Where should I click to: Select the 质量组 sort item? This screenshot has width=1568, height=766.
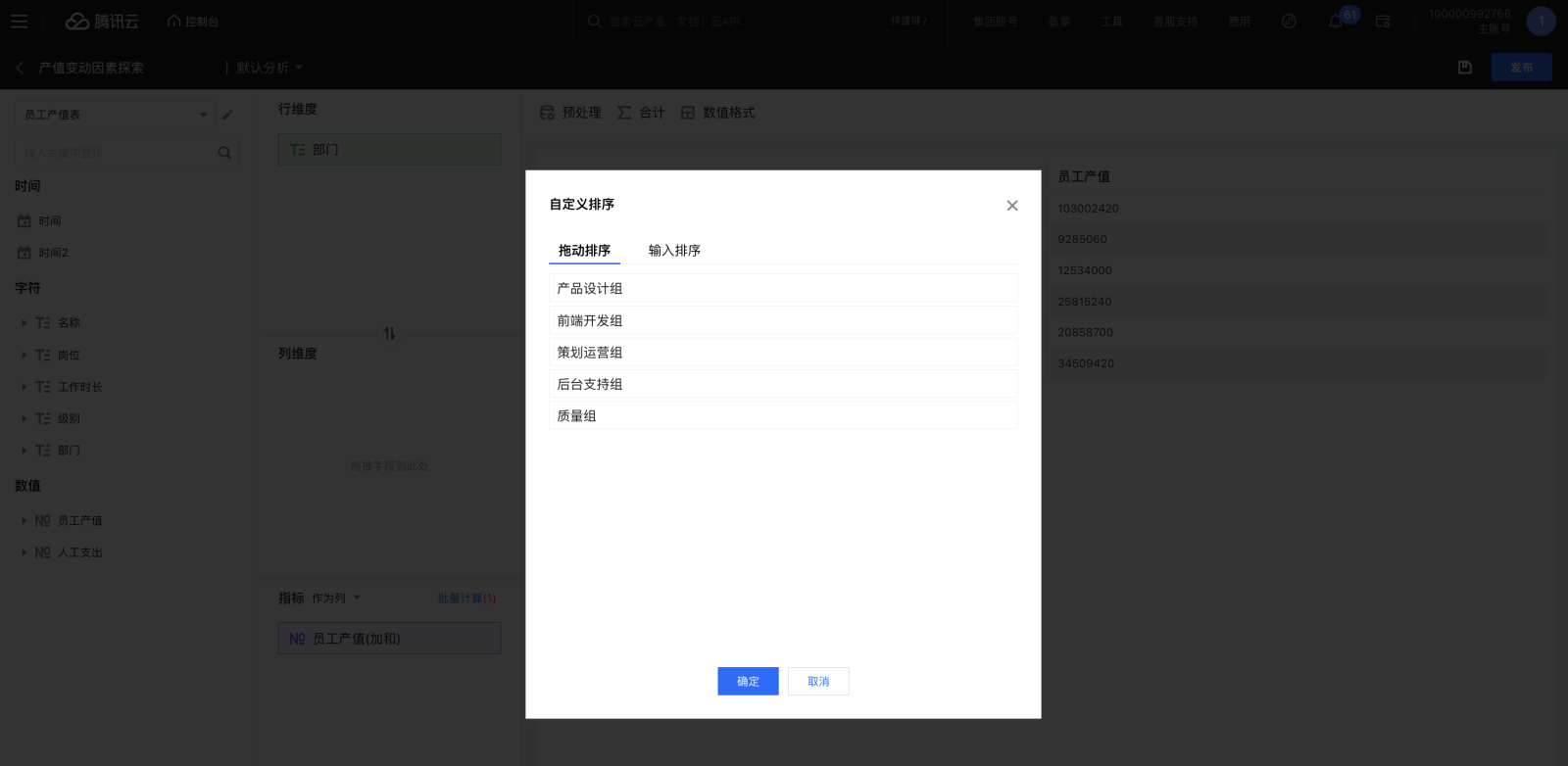click(x=783, y=416)
